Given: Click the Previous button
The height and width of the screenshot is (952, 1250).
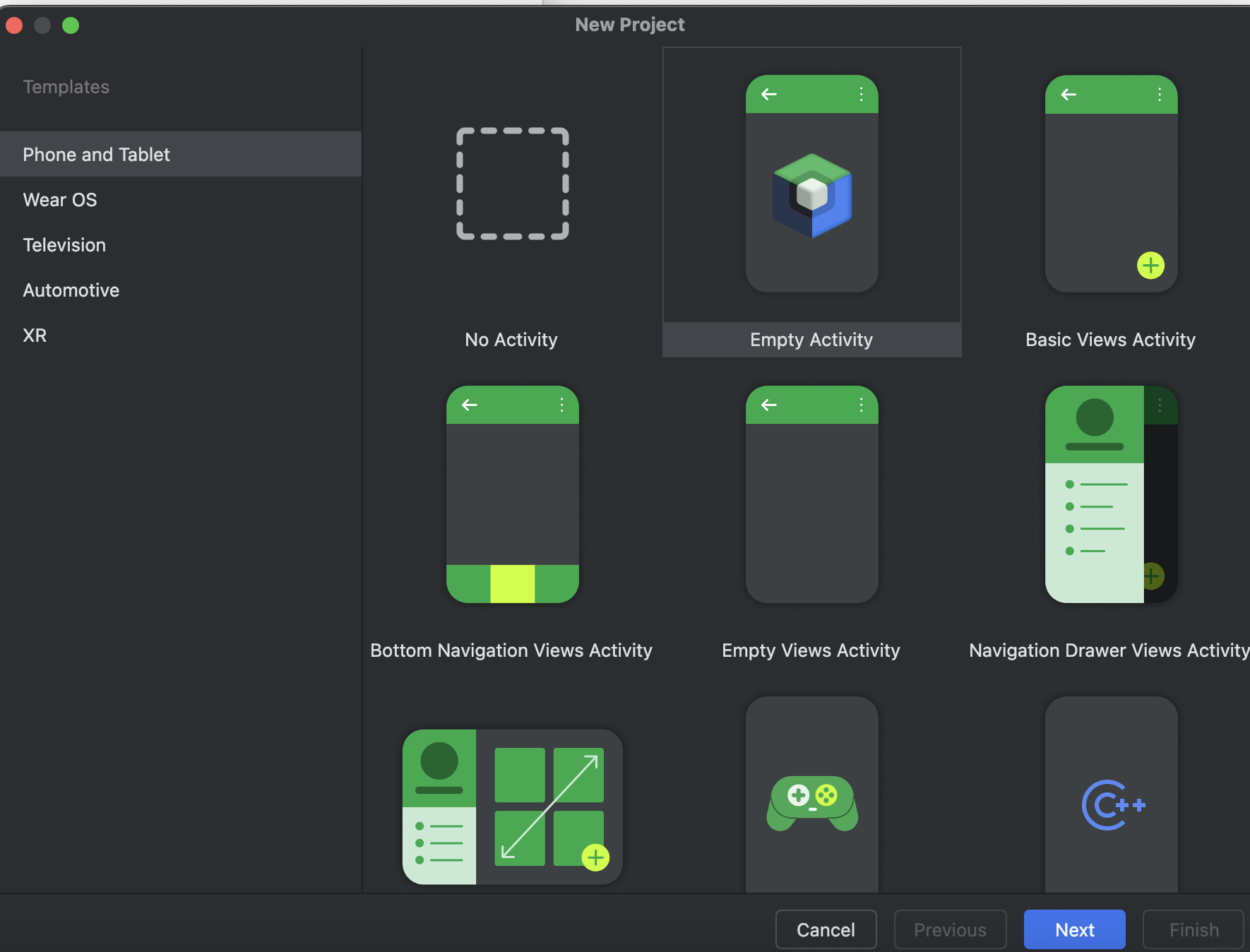Looking at the screenshot, I should pyautogui.click(x=951, y=929).
